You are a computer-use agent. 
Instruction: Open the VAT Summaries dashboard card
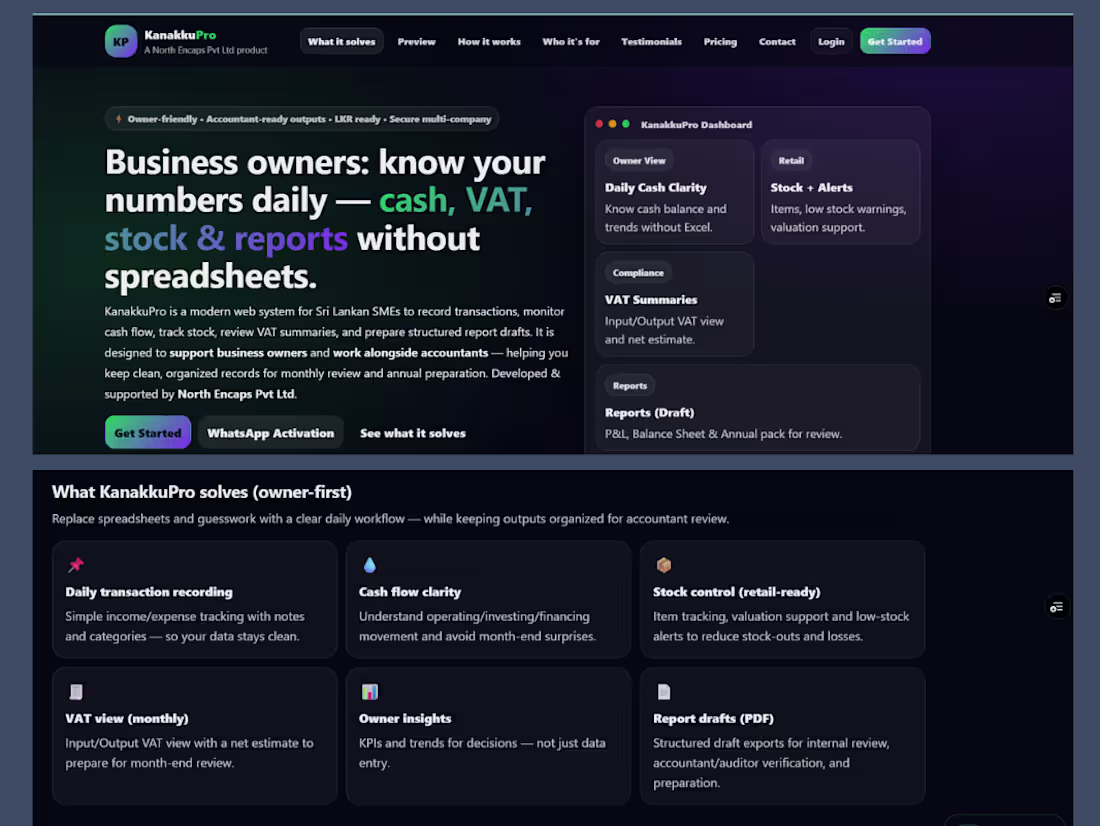[x=674, y=305]
